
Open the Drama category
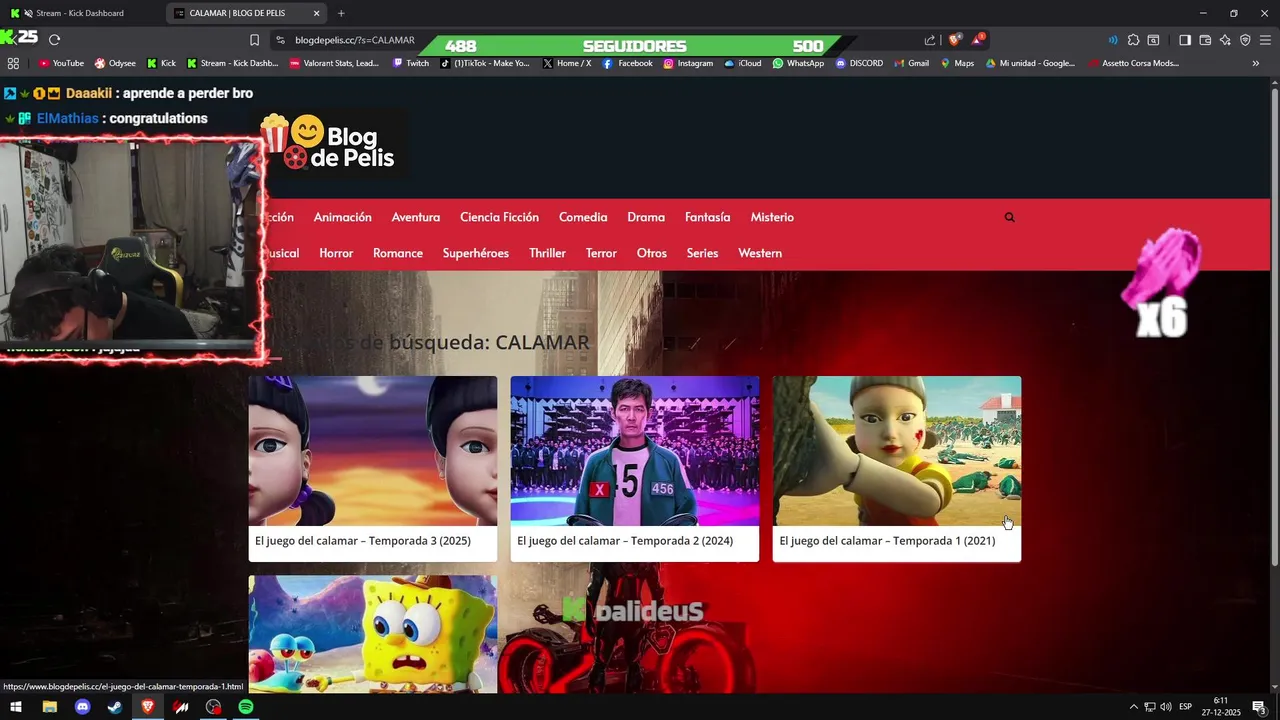click(646, 217)
